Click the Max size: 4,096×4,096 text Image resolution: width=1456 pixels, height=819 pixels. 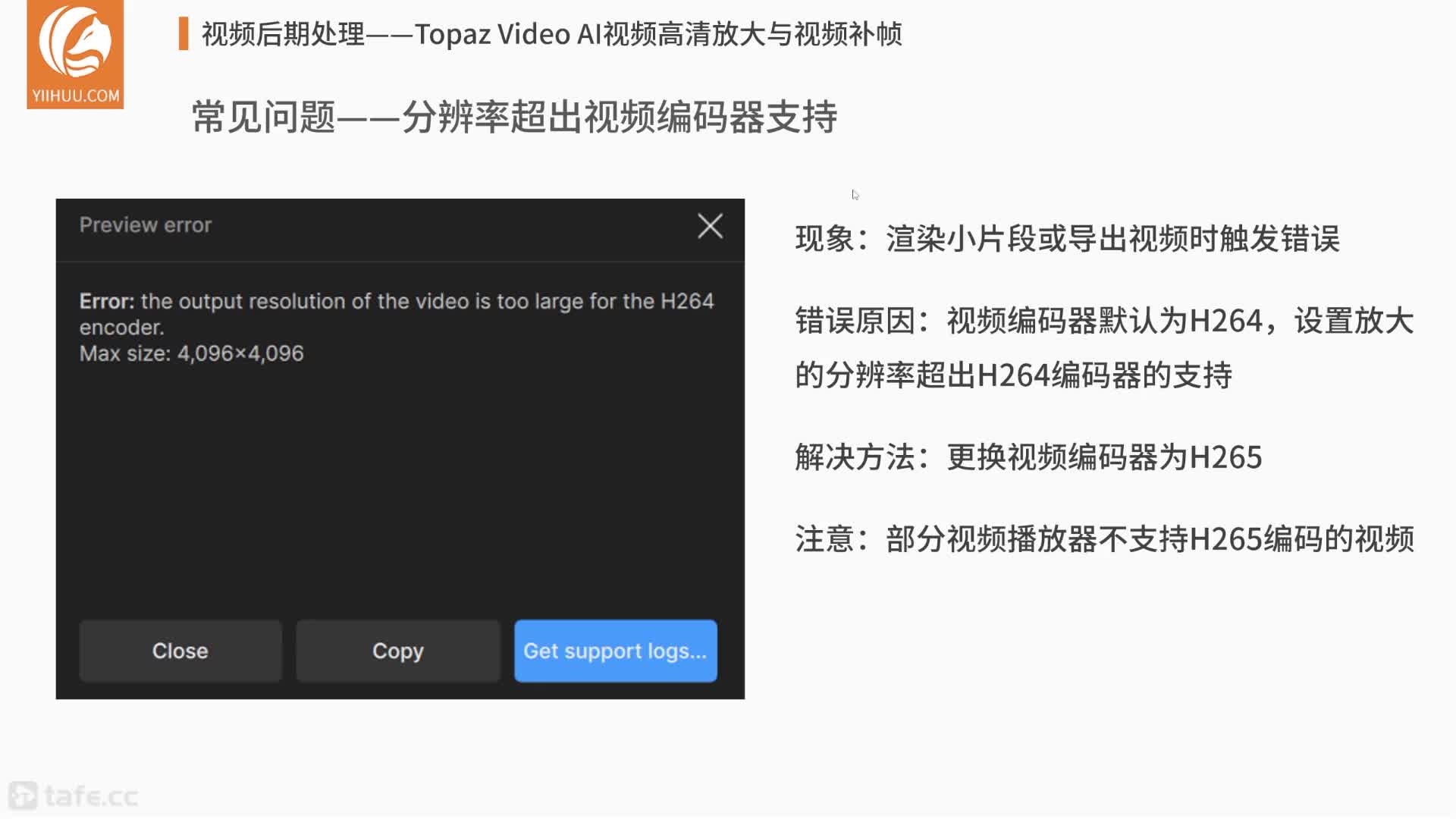[192, 353]
